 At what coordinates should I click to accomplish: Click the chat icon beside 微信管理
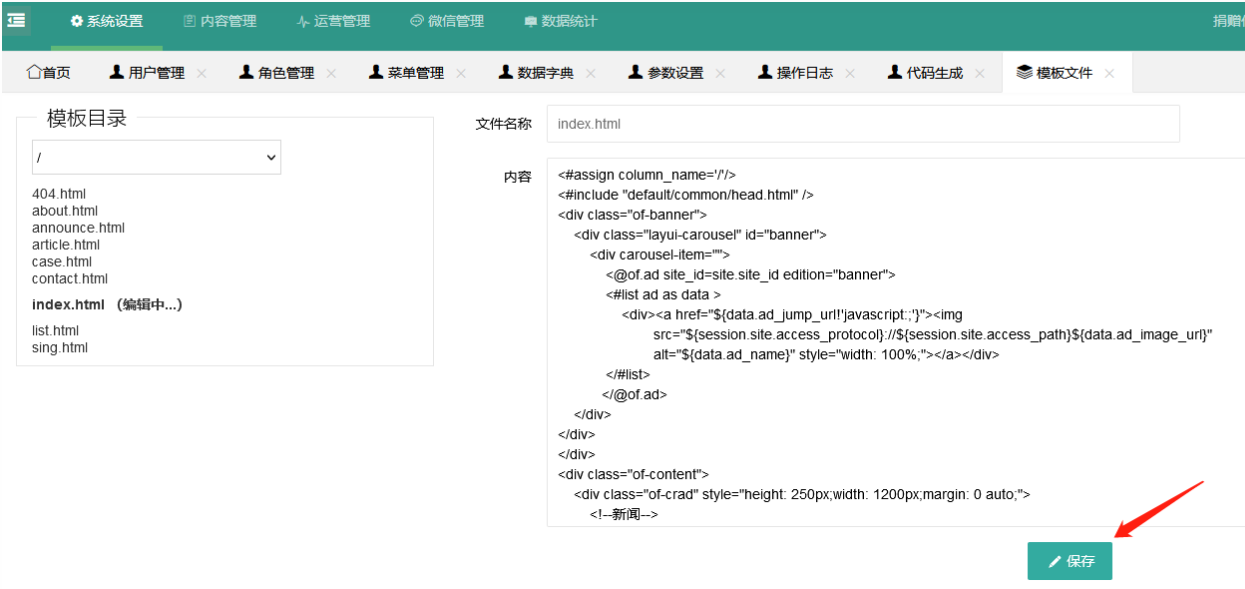417,21
